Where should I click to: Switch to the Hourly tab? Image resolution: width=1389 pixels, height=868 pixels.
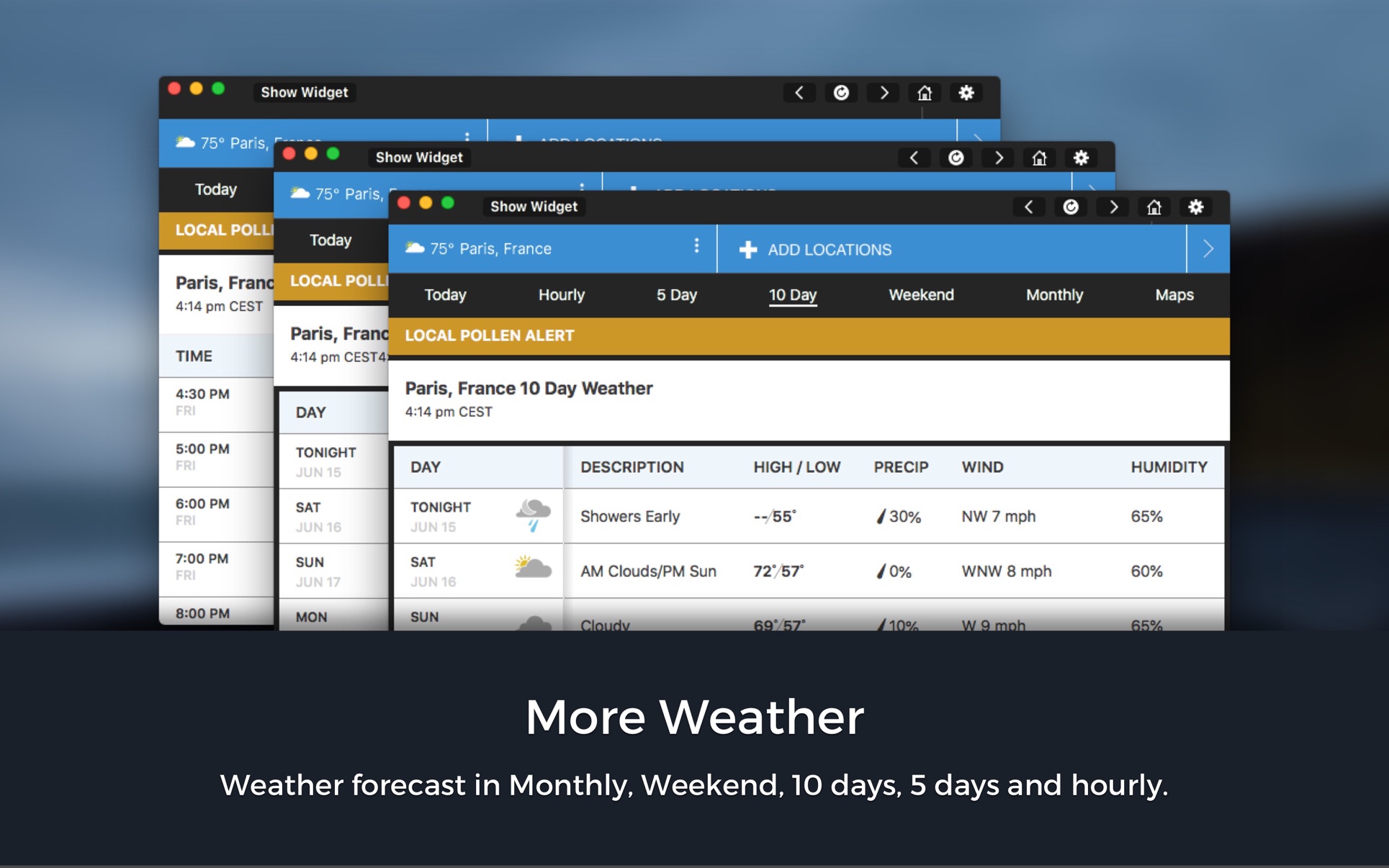pyautogui.click(x=561, y=295)
